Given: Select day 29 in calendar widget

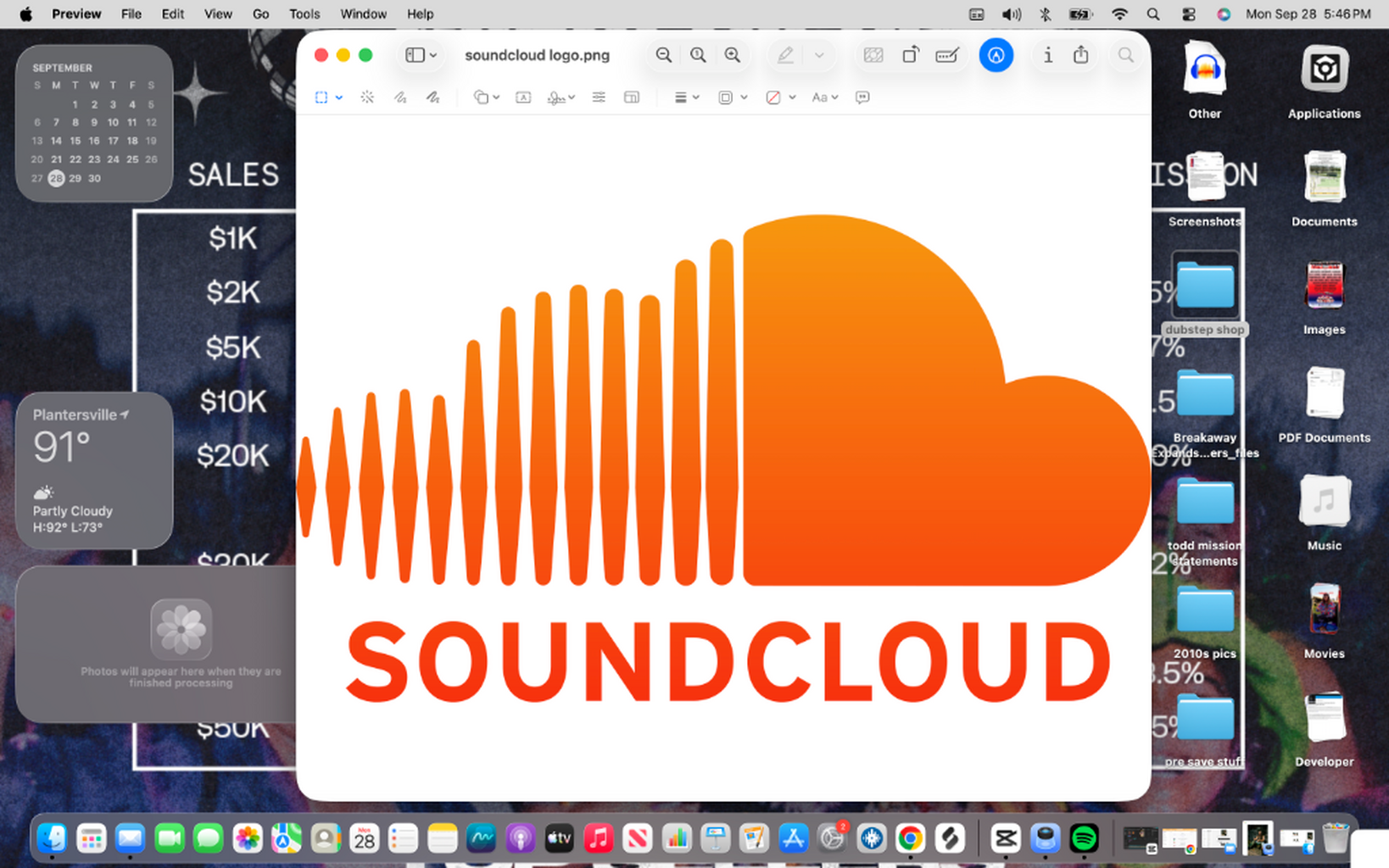Looking at the screenshot, I should (x=75, y=178).
